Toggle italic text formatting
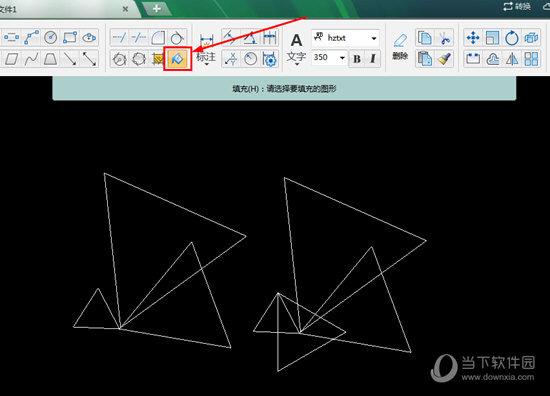This screenshot has width=550, height=396. [373, 59]
